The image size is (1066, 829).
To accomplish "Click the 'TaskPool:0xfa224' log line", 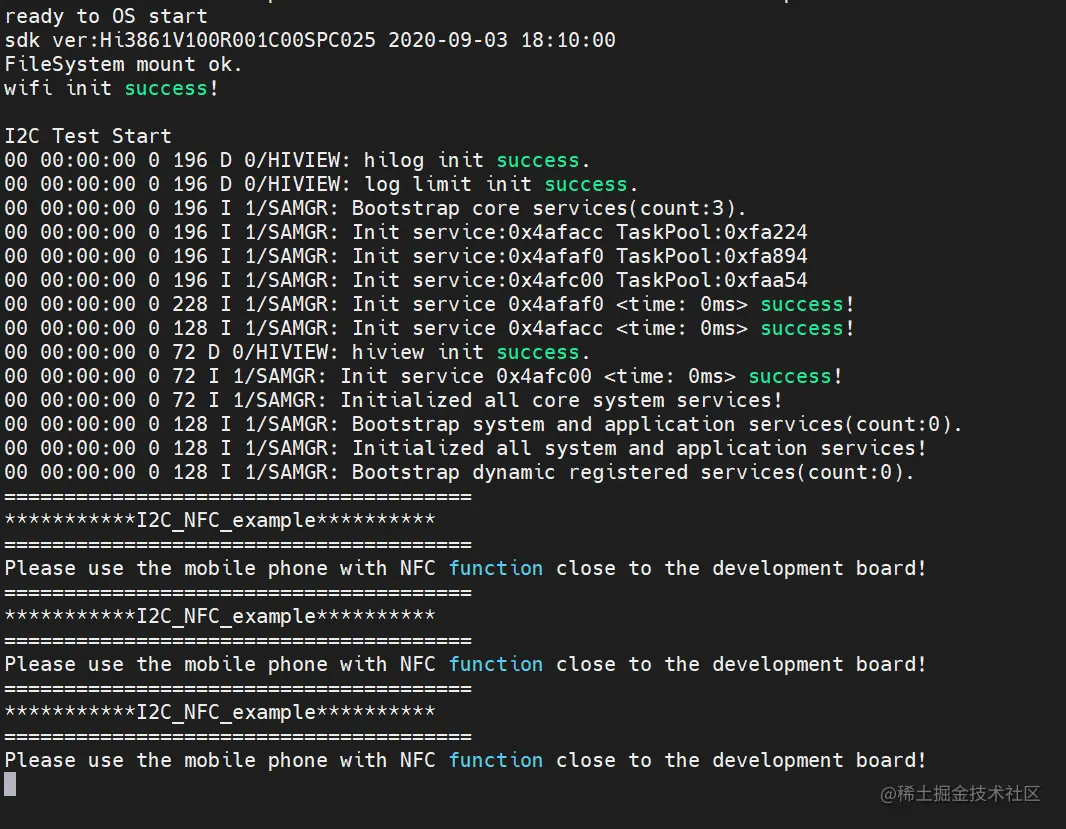I will coord(406,233).
